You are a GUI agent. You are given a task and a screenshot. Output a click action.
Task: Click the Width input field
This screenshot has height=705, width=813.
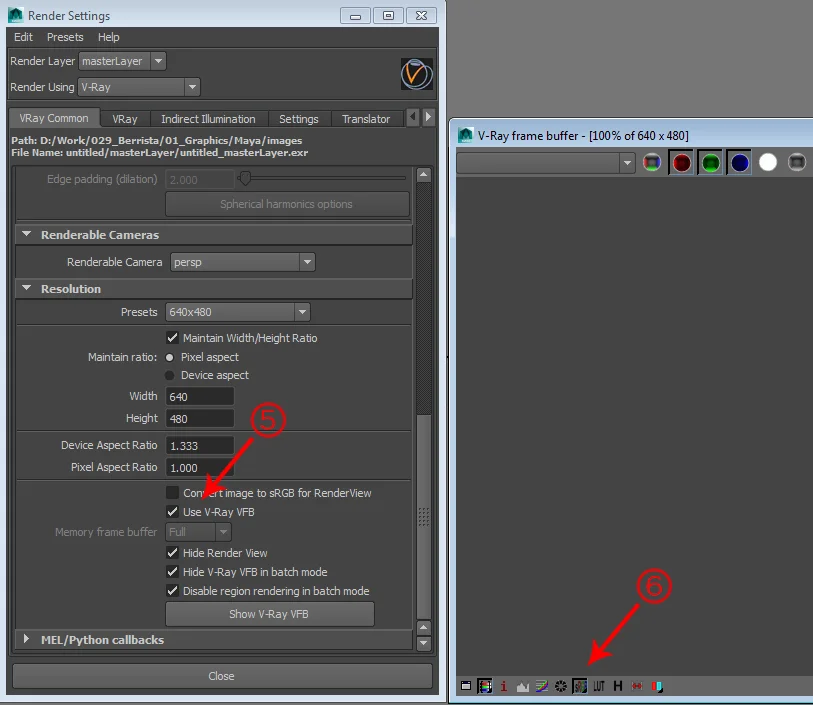(200, 397)
